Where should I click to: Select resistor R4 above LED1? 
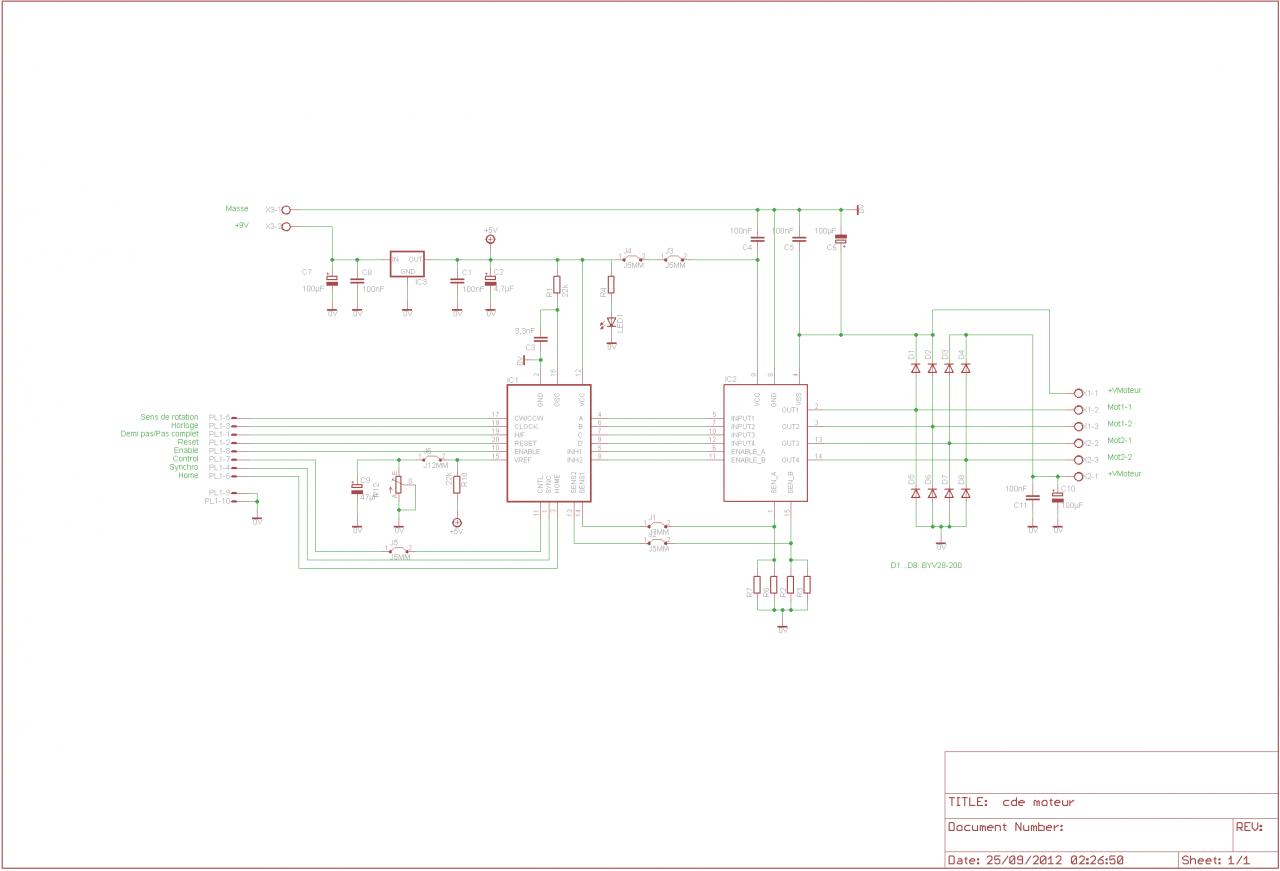[x=611, y=285]
